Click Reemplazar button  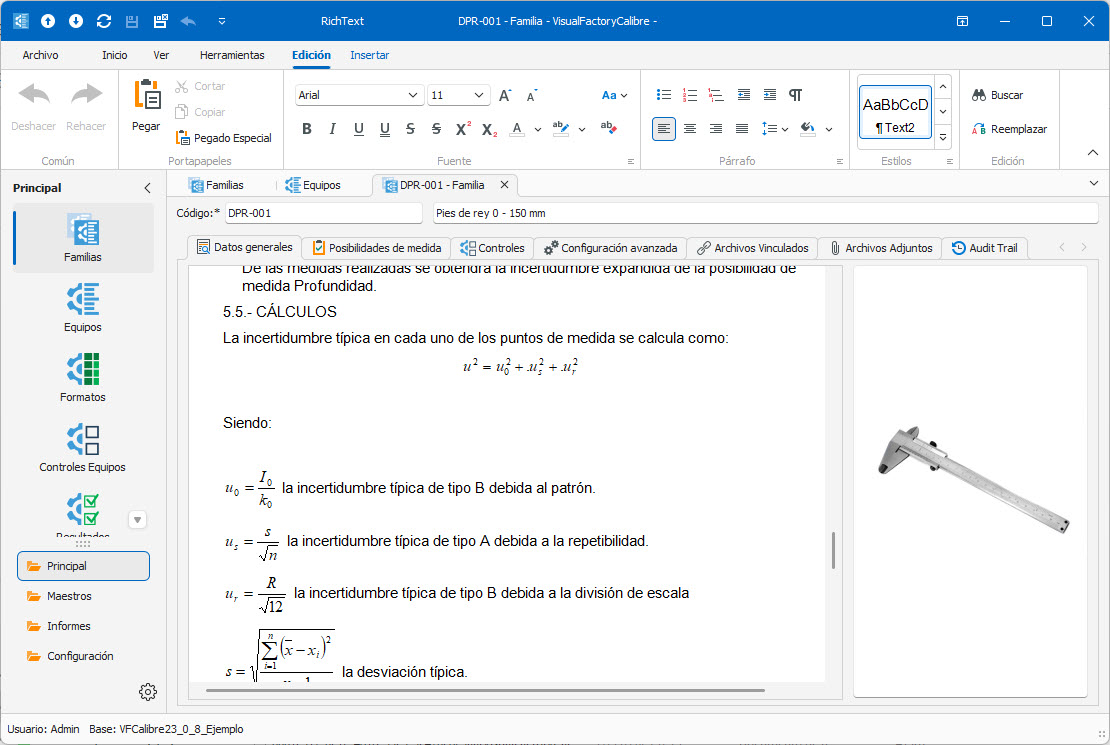tap(1009, 129)
